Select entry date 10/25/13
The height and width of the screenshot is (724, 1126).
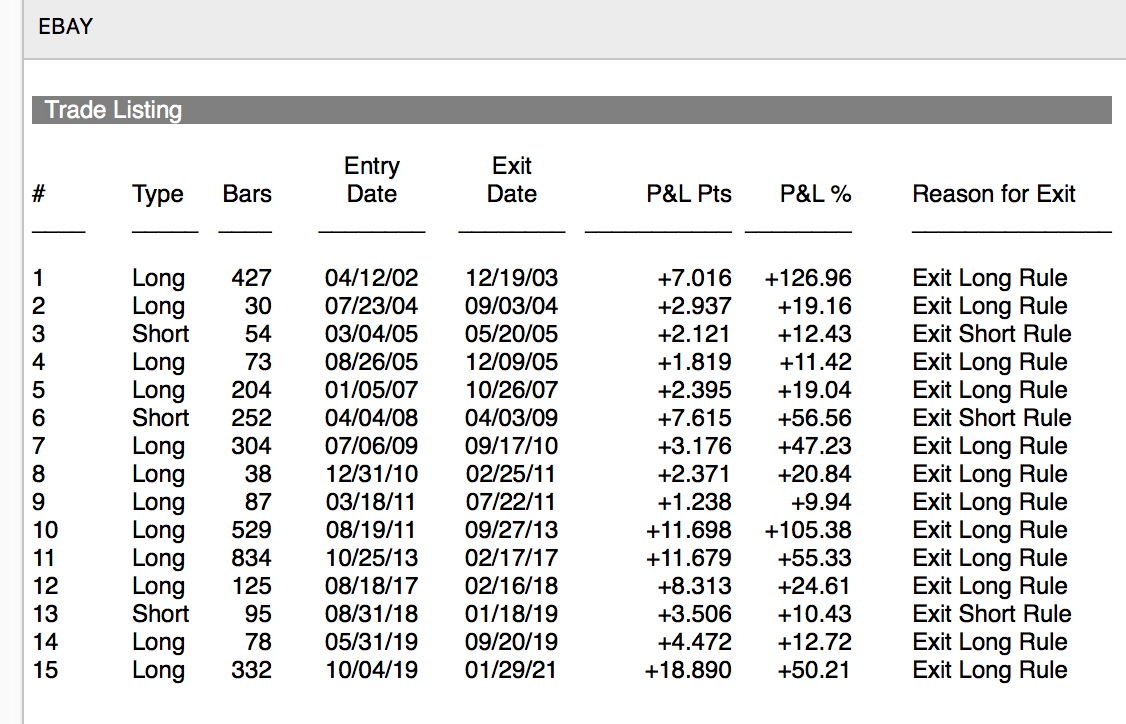pos(371,558)
